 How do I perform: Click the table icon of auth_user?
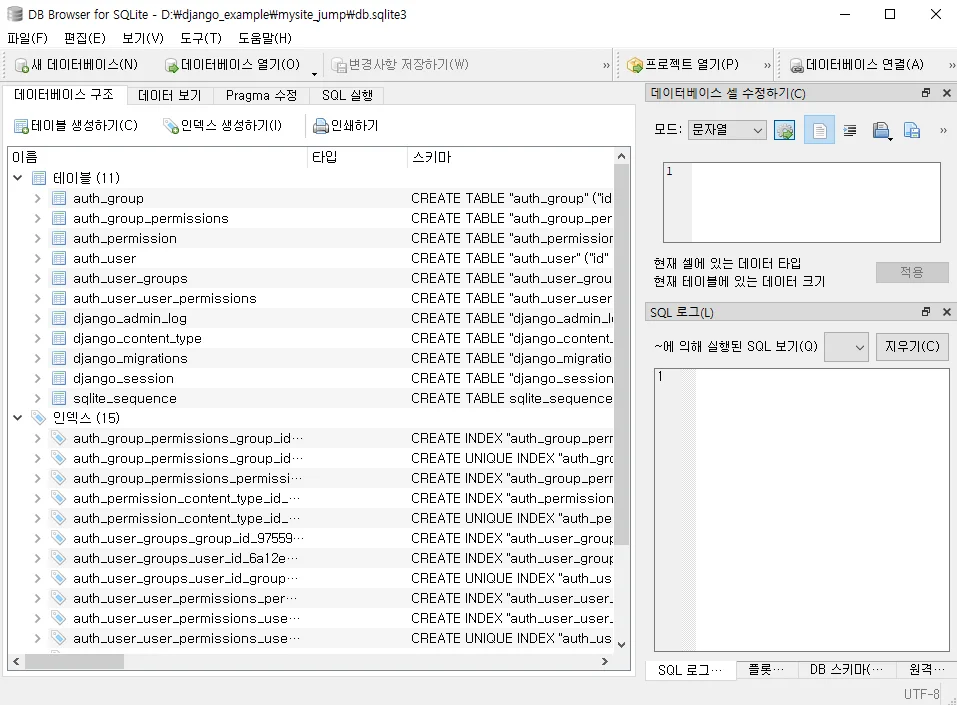pos(59,258)
